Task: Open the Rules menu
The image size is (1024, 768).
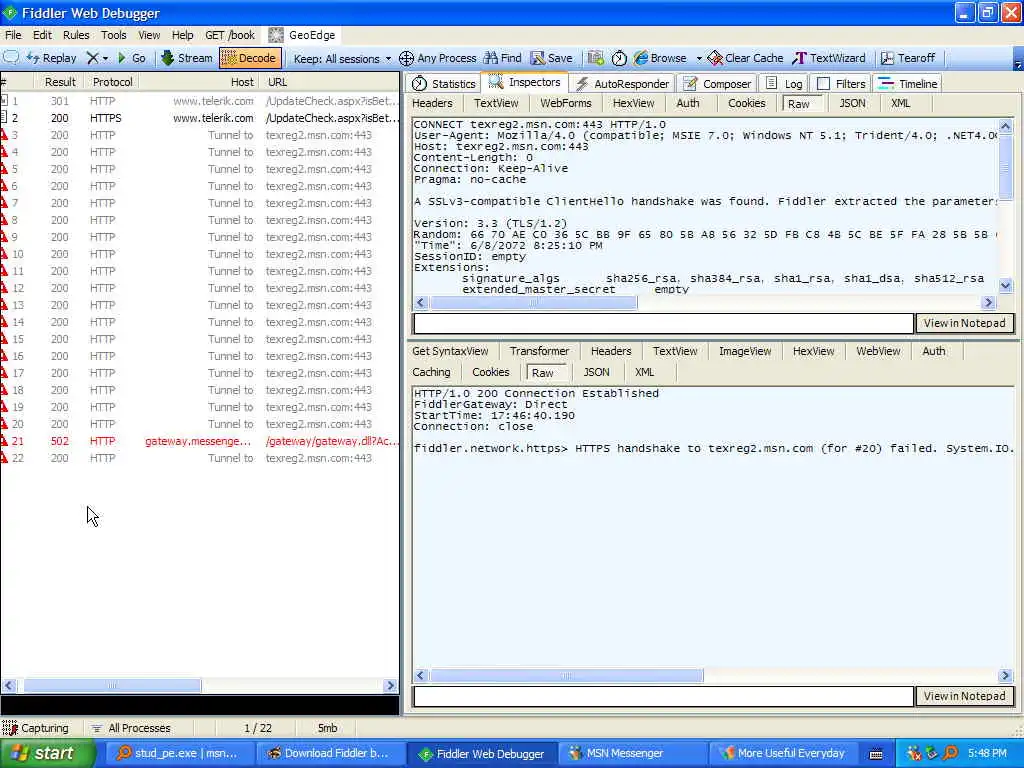Action: click(76, 35)
